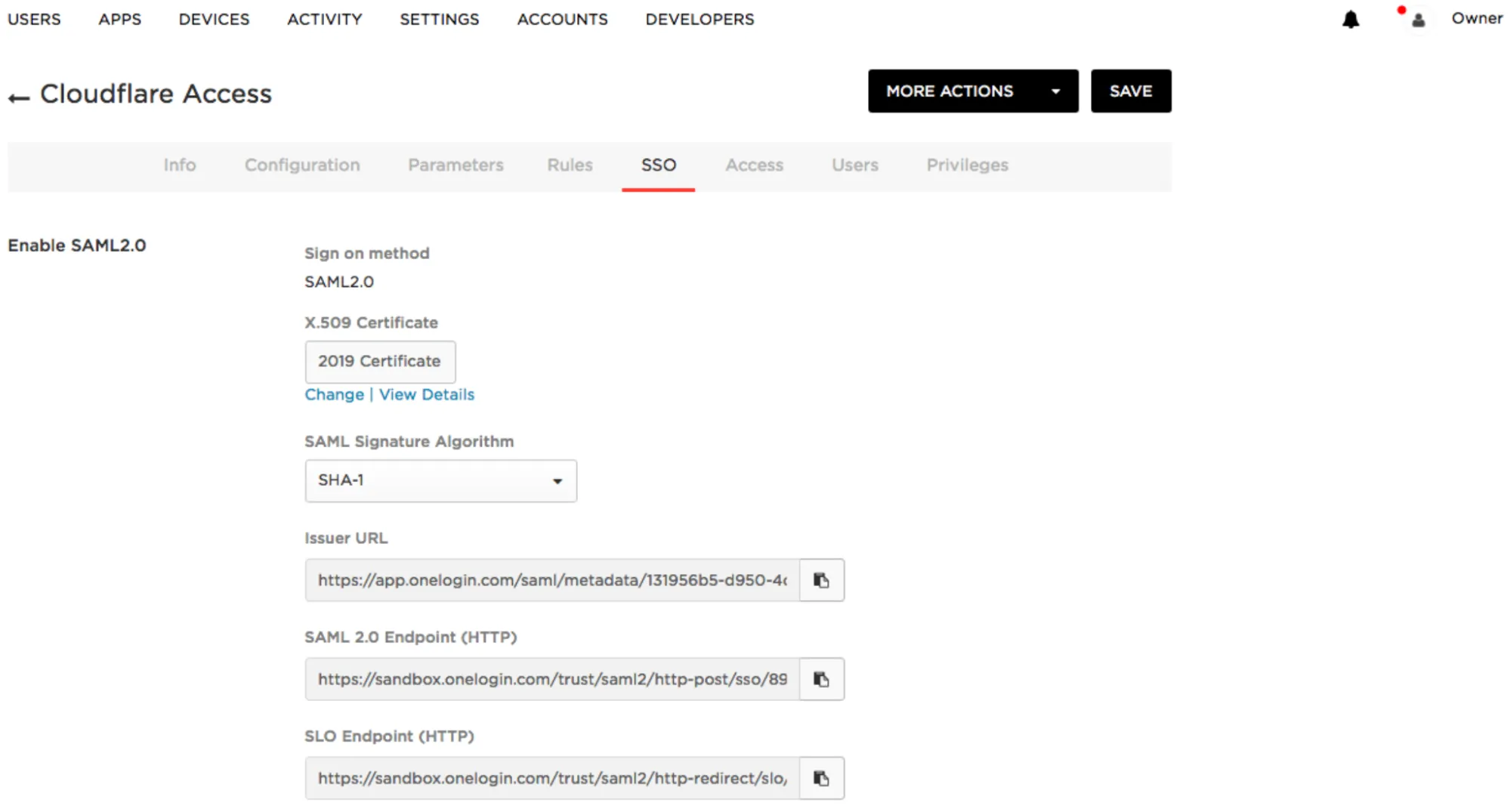1510x812 pixels.
Task: Click inside the Issuer URL field
Action: 550,580
